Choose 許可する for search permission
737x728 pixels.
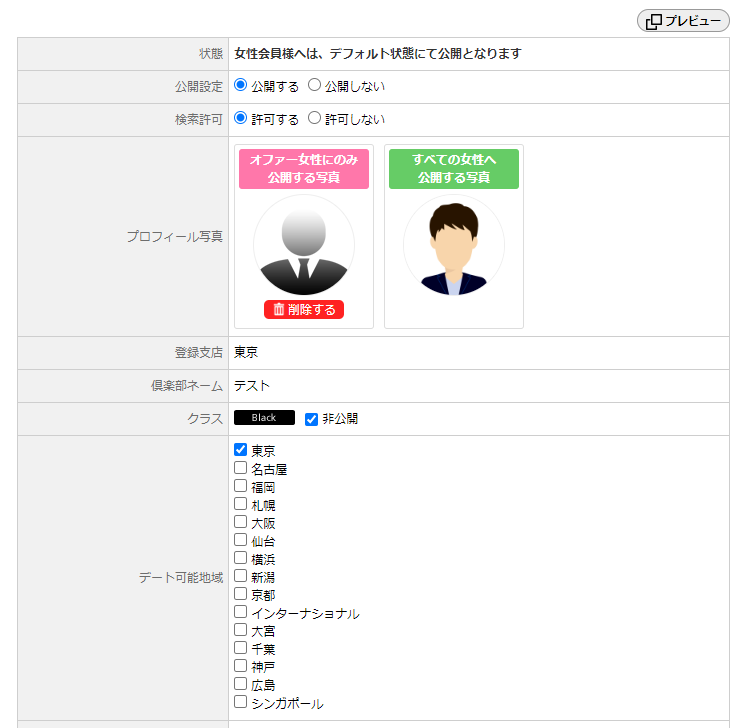(240, 119)
